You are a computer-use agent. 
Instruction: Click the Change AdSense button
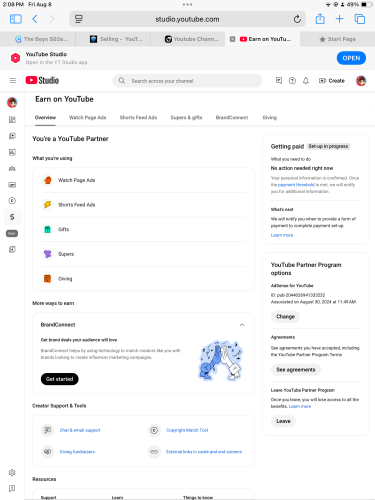click(x=285, y=317)
